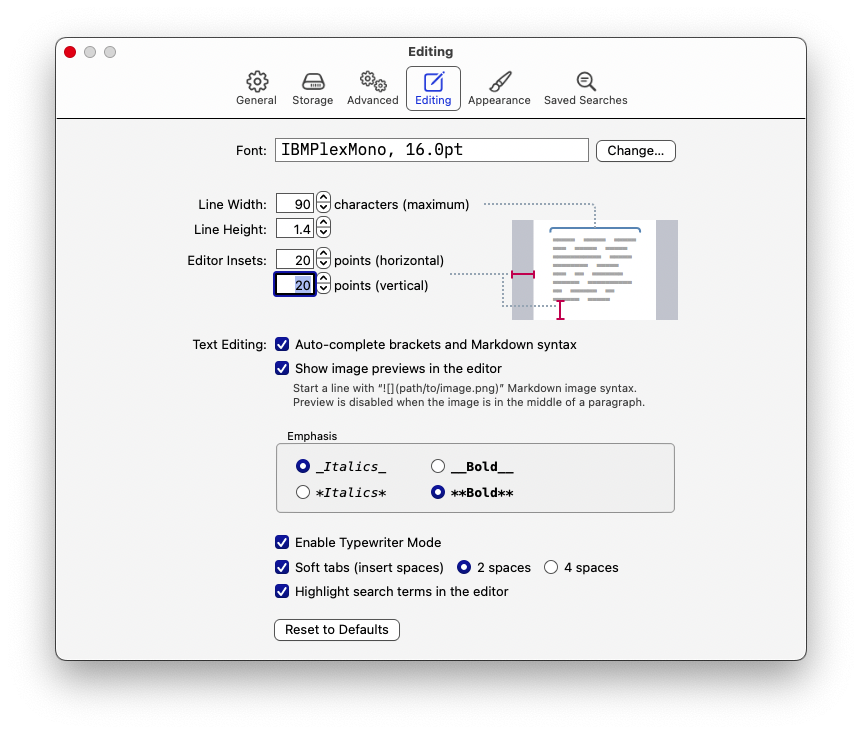
Task: Click the Line Width text field
Action: coord(295,204)
